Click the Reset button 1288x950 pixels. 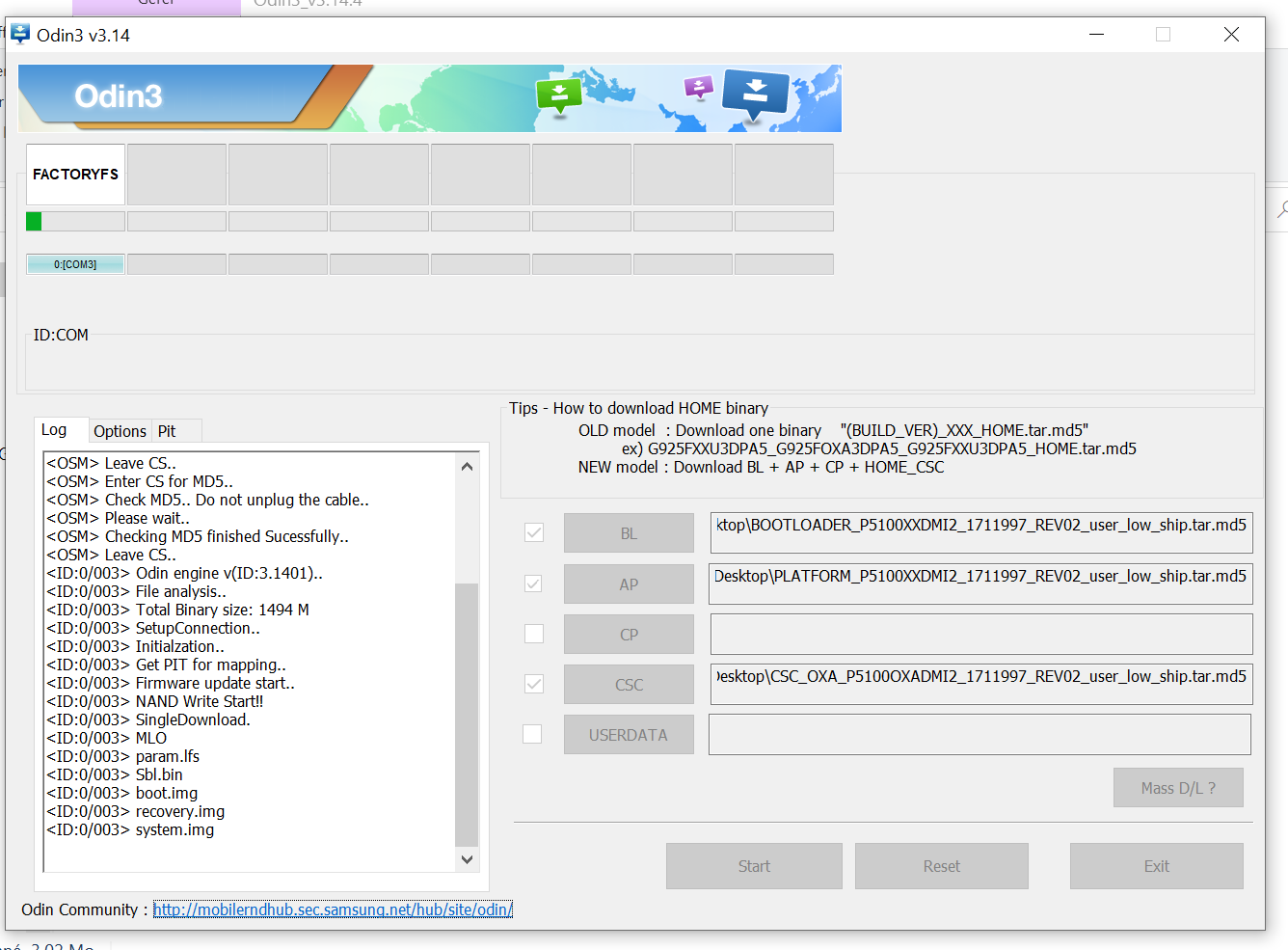coord(941,866)
